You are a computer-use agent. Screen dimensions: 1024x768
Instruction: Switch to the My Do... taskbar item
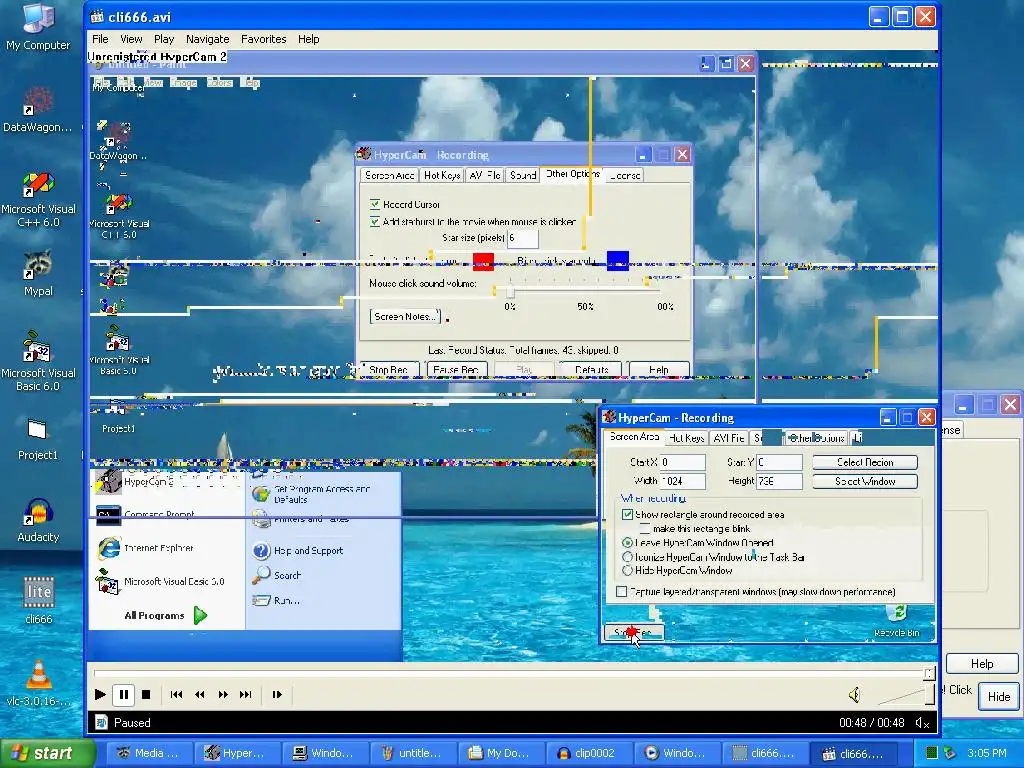(x=502, y=753)
